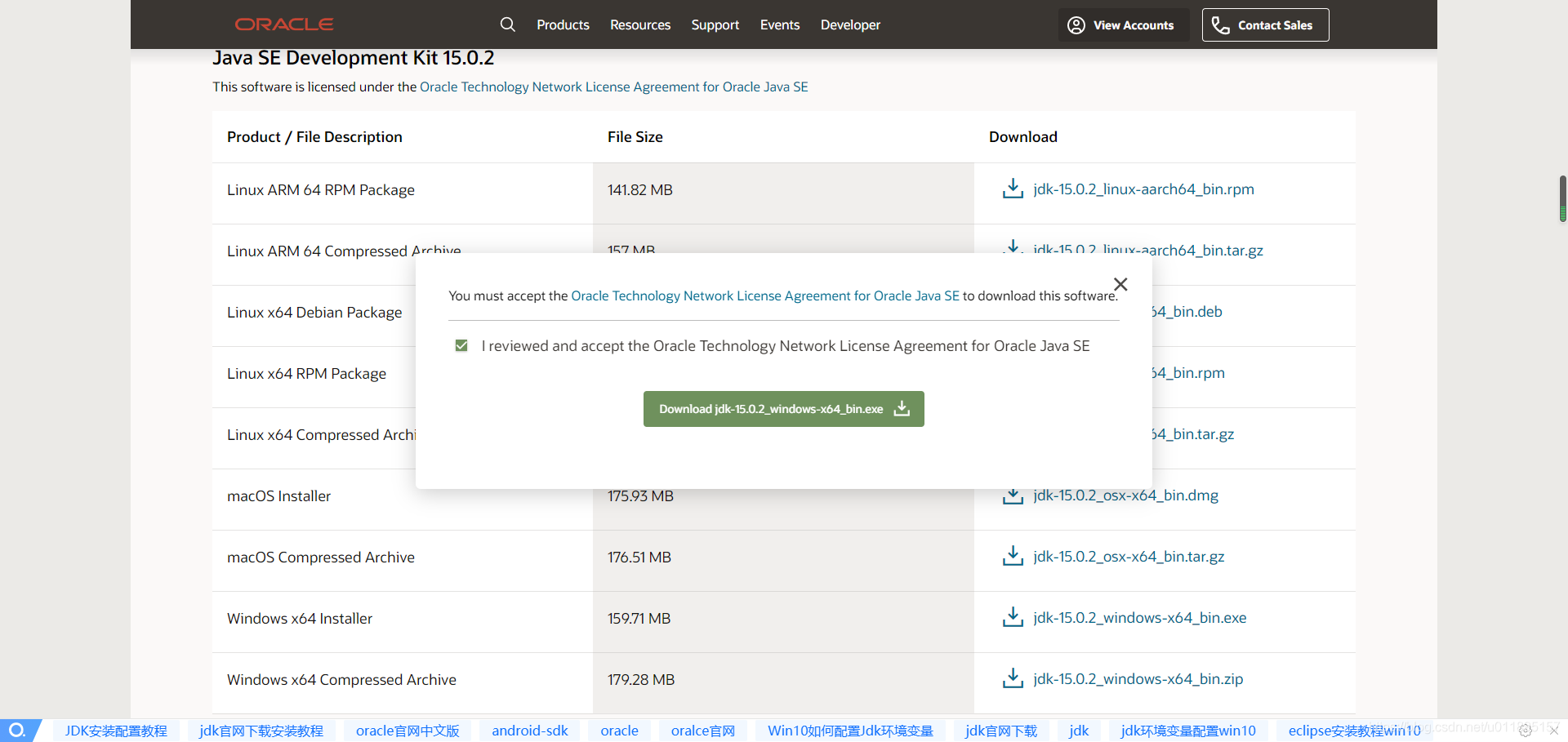Click download icon for osx-x64 dmg

point(1013,496)
